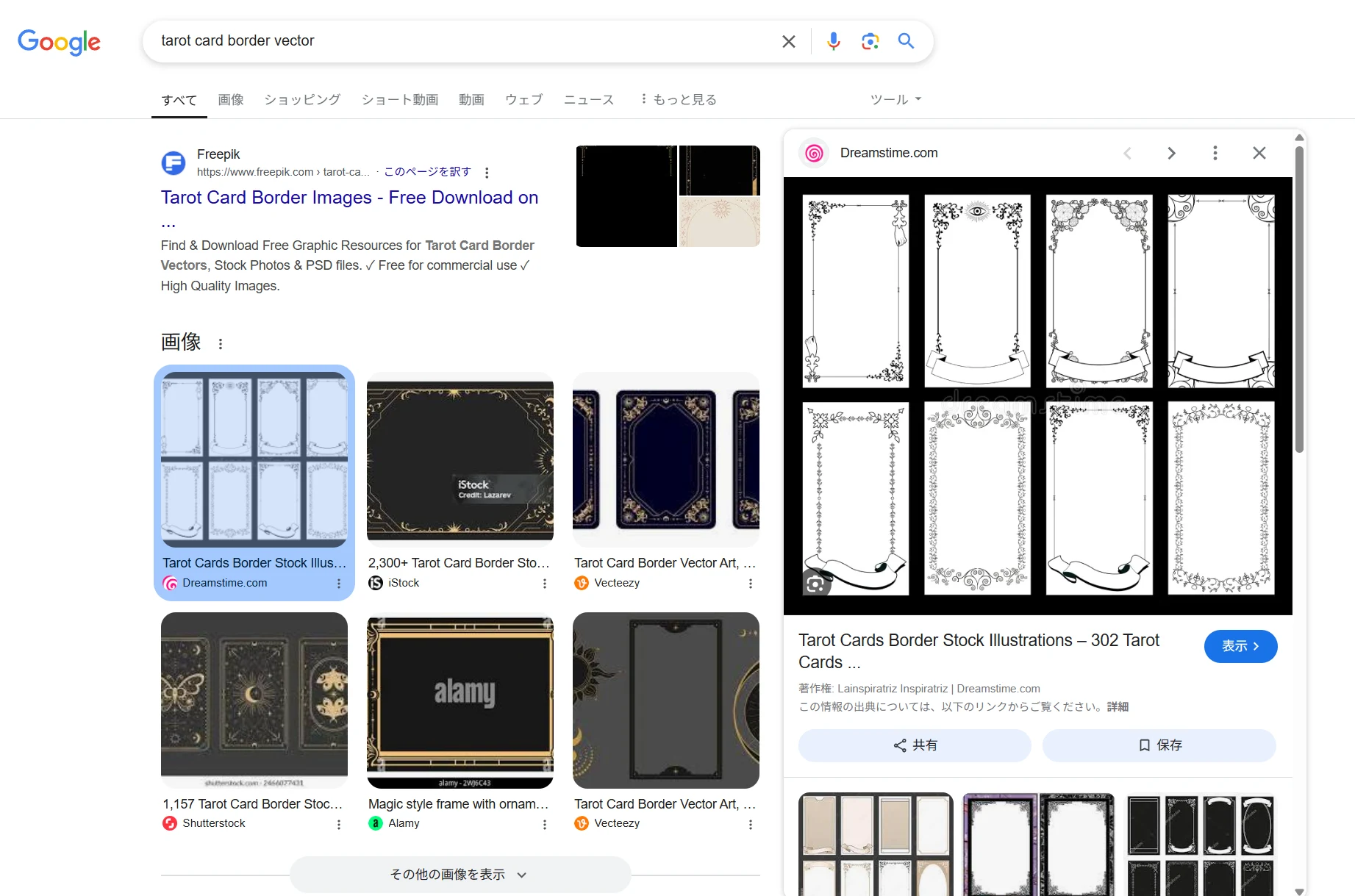Open three-dot menu on first Vecteezy card
The height and width of the screenshot is (896, 1355).
click(x=751, y=584)
